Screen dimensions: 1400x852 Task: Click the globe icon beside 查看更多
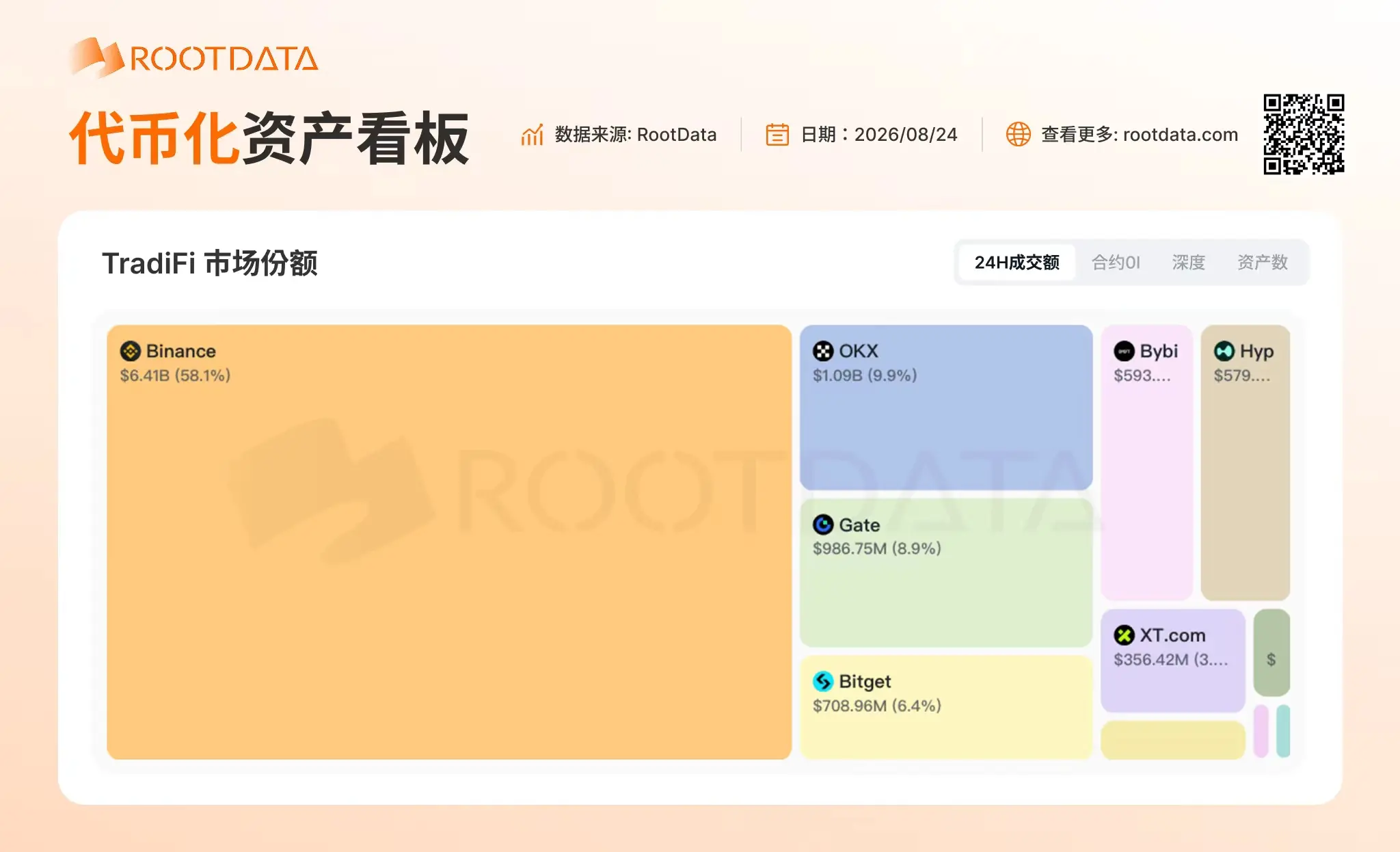coord(1018,134)
